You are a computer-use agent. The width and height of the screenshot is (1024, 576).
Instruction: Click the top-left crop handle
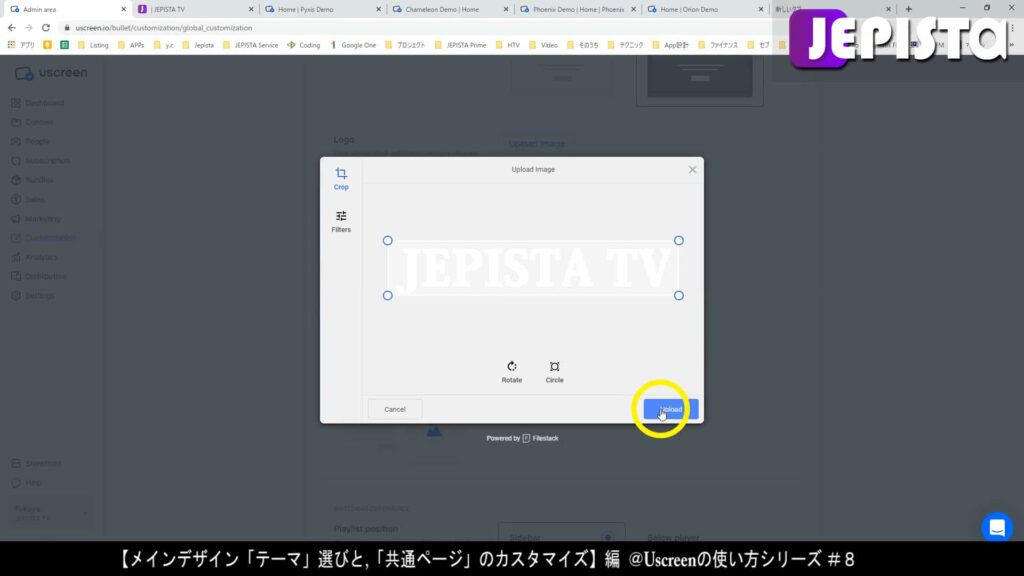coord(388,240)
